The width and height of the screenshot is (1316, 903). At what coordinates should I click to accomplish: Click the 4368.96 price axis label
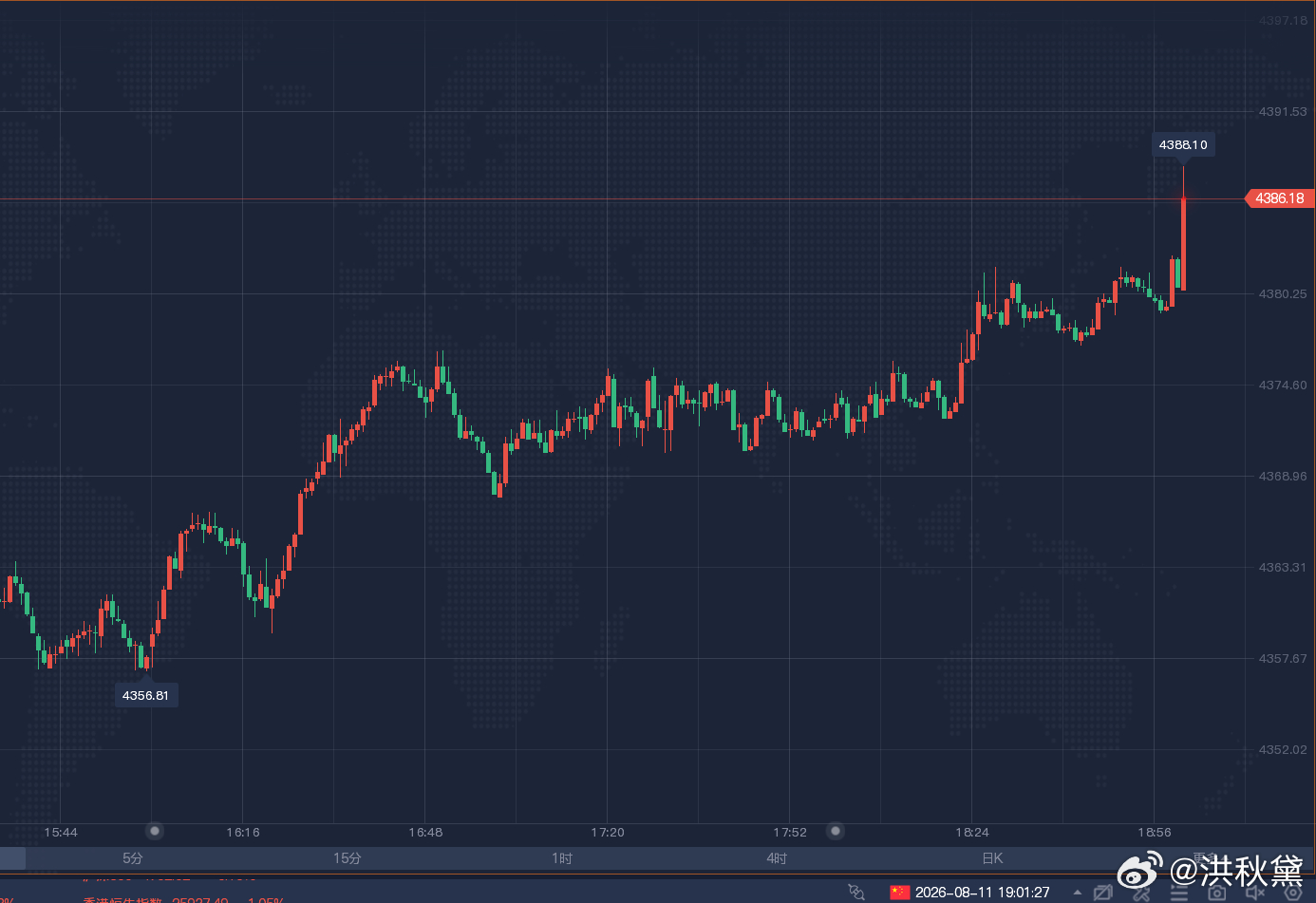pos(1283,477)
